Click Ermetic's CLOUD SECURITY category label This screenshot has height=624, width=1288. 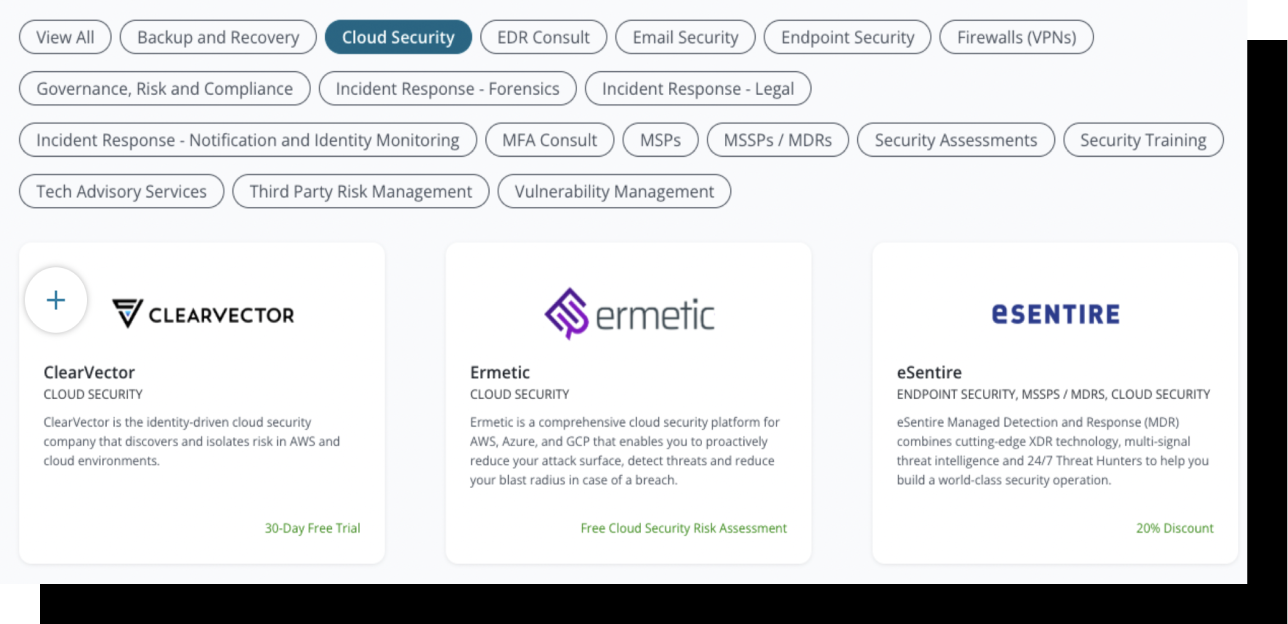point(520,394)
